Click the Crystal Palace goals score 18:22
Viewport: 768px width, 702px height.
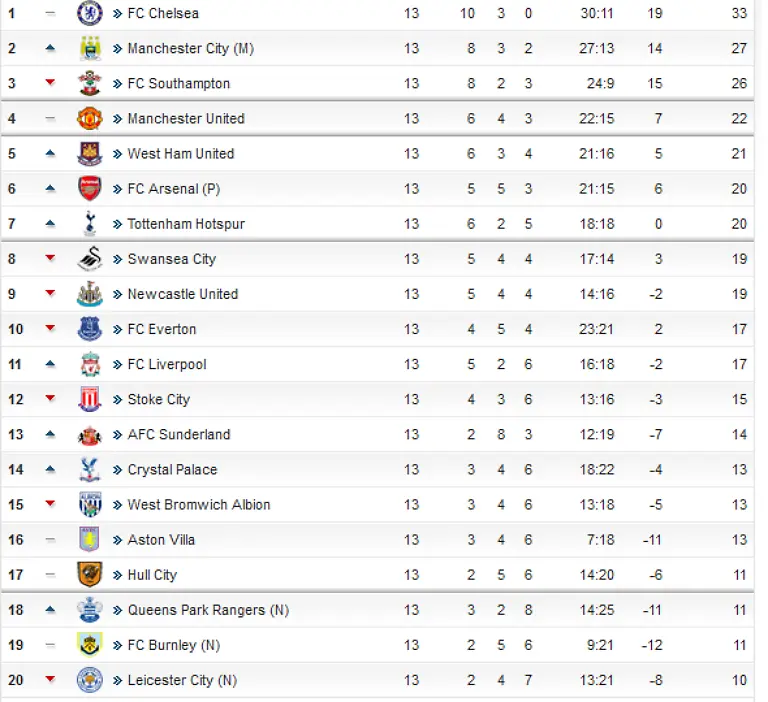pyautogui.click(x=598, y=470)
